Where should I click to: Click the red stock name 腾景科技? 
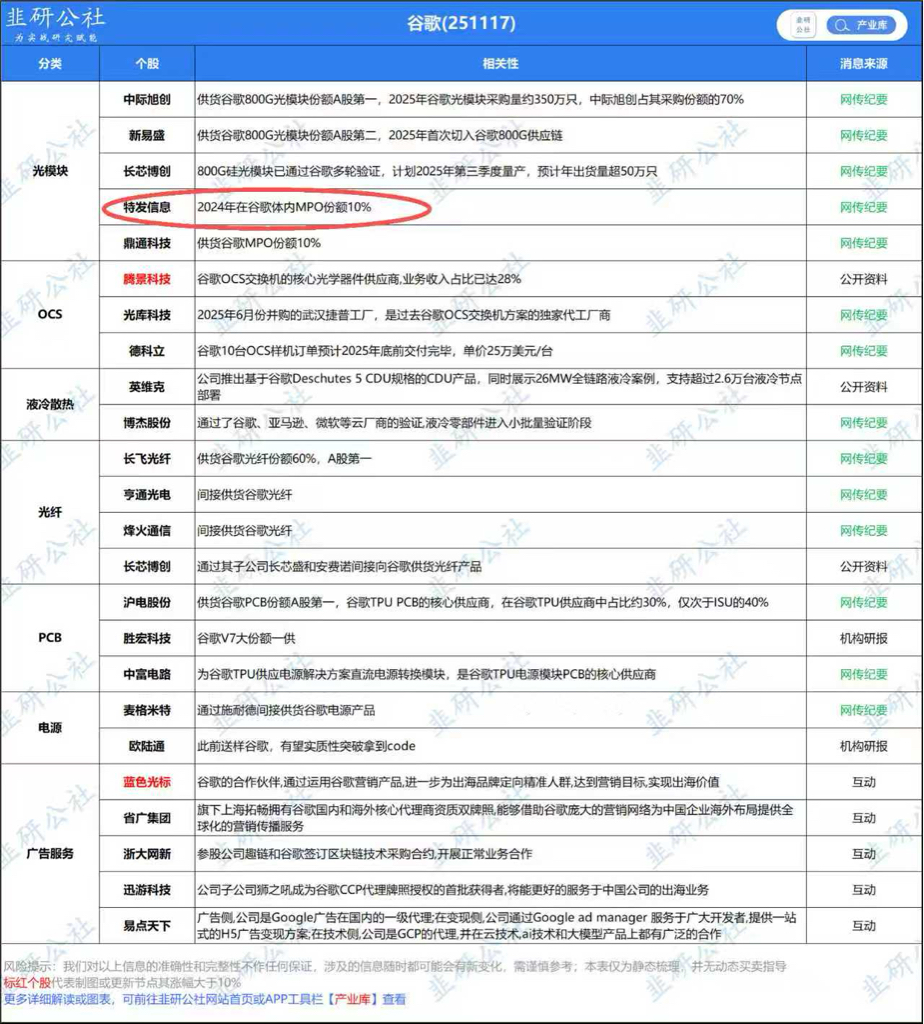(x=147, y=279)
